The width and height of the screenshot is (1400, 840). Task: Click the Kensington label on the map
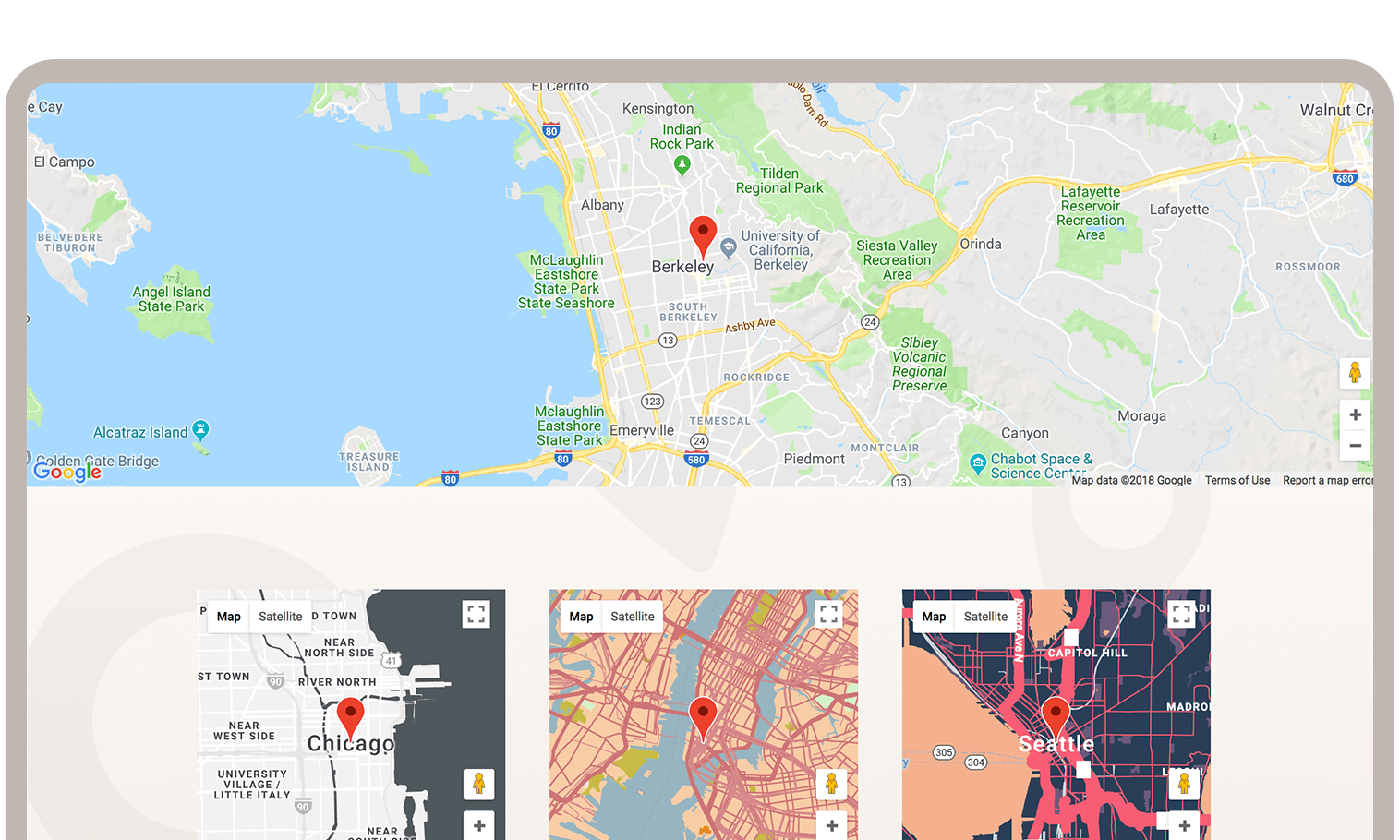(658, 108)
